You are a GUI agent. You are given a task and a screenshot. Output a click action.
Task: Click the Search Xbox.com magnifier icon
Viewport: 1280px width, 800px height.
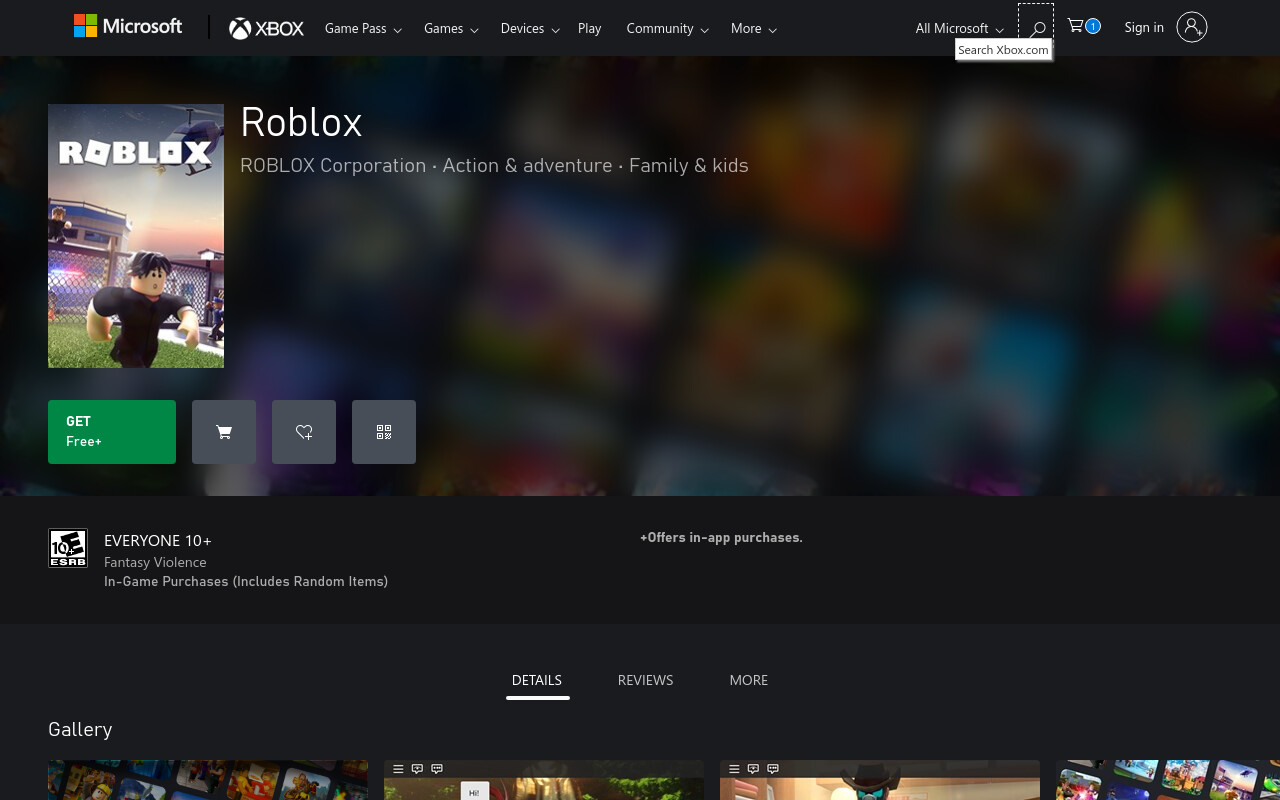click(x=1037, y=28)
